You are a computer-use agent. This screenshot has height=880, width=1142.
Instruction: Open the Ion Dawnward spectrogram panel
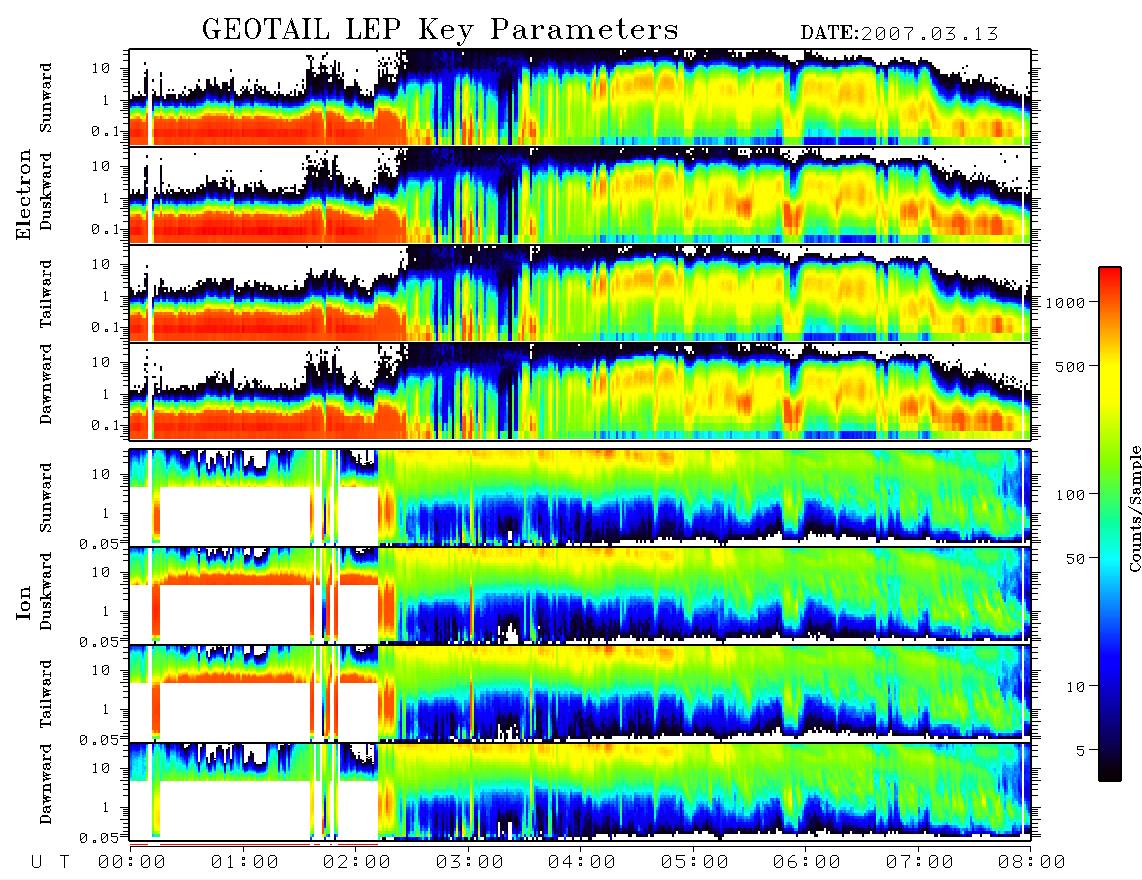click(580, 791)
